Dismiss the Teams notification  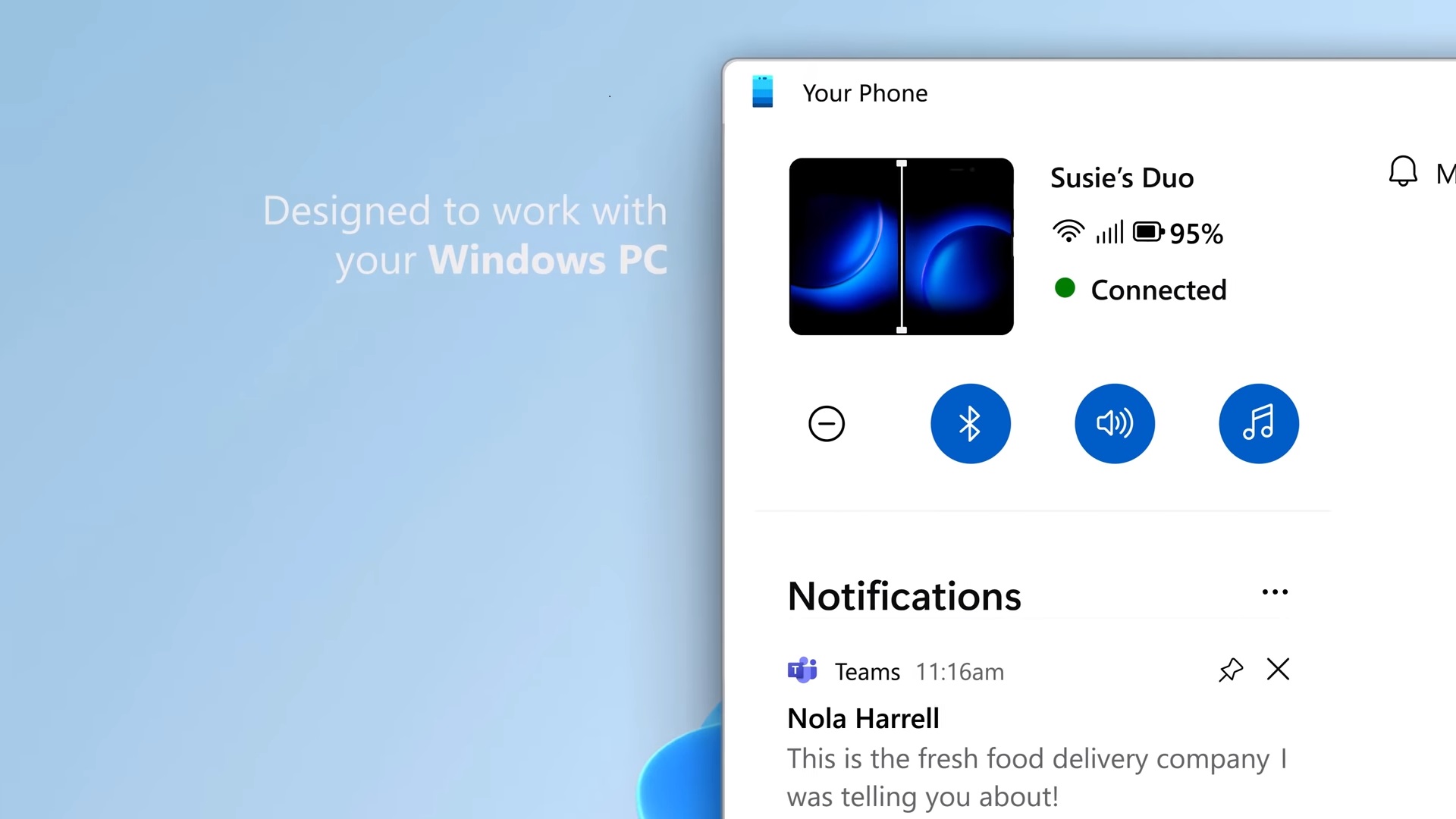(1278, 670)
